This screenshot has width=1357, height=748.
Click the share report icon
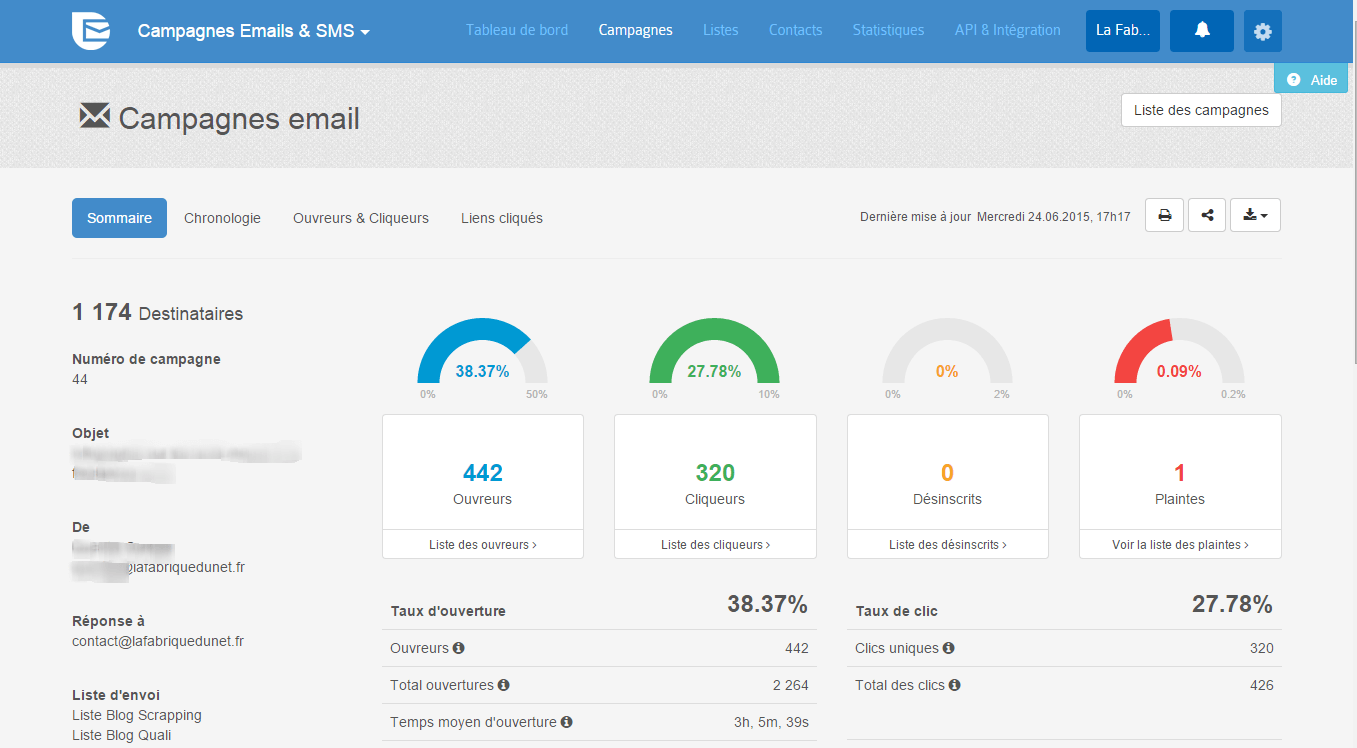click(x=1207, y=215)
